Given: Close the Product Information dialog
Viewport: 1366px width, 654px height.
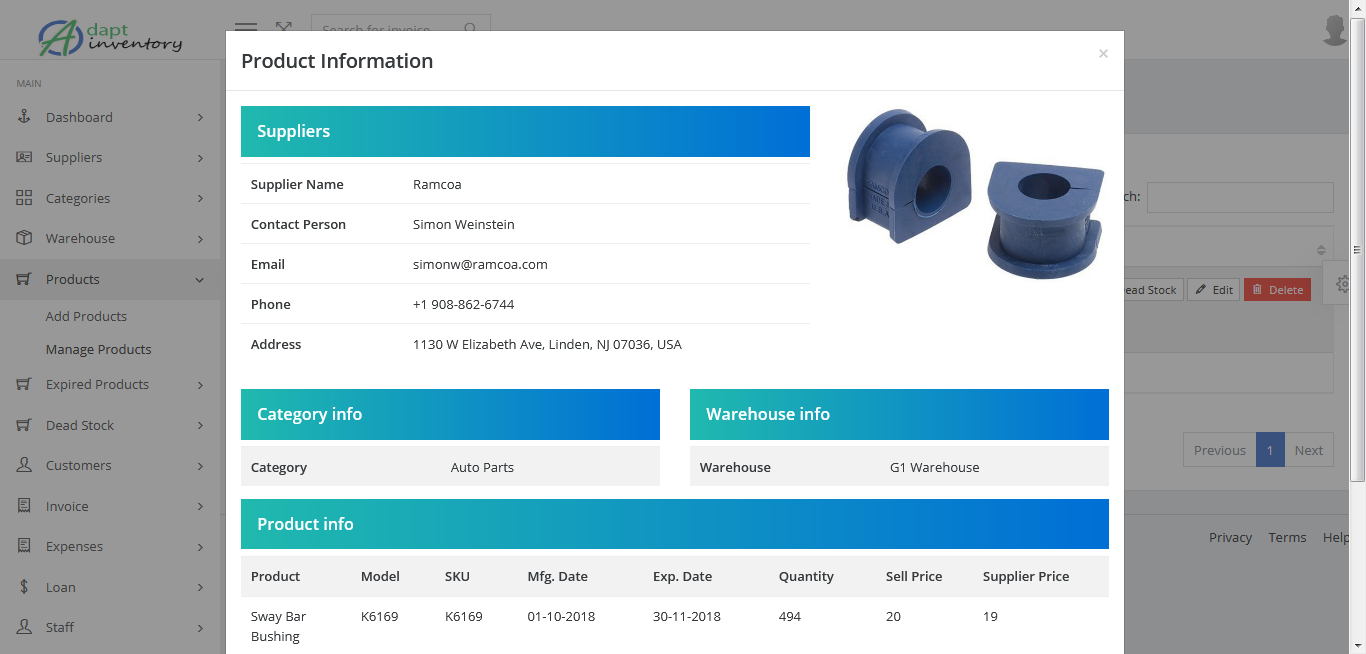Looking at the screenshot, I should click(1103, 54).
